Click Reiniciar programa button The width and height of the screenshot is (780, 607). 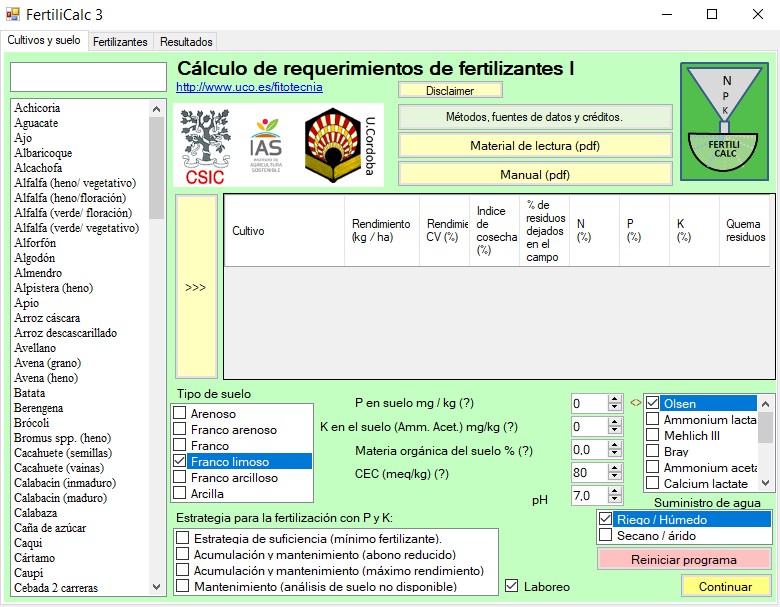point(683,560)
